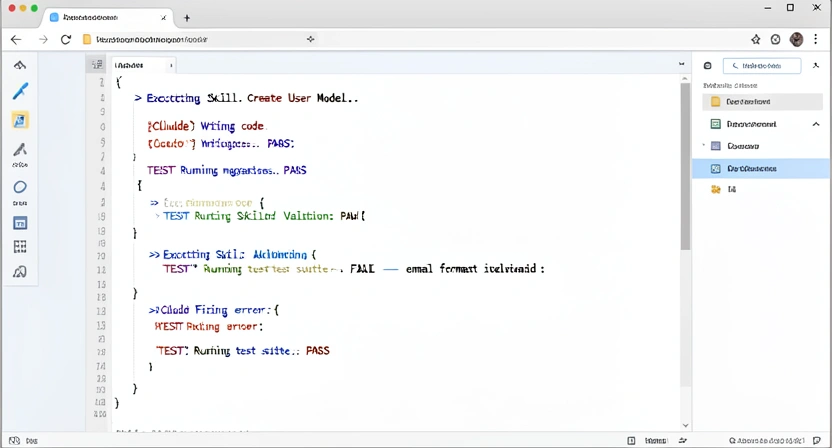Click the bottom-left status bar icon
Viewport: 832px width, 448px height.
[x=14, y=441]
